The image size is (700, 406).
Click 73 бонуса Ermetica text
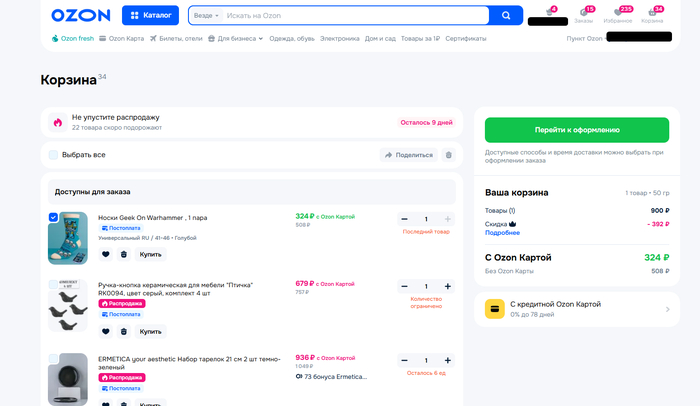pyautogui.click(x=331, y=377)
